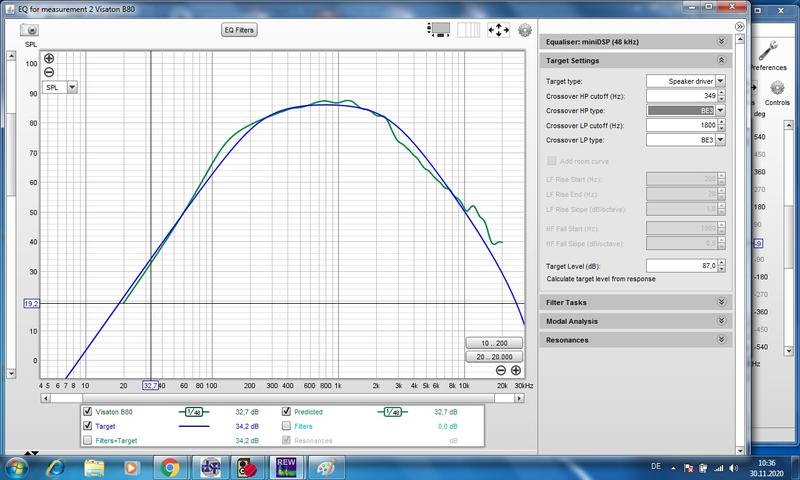Expand the Modal Analysis section
800x480 pixels.
(720, 321)
